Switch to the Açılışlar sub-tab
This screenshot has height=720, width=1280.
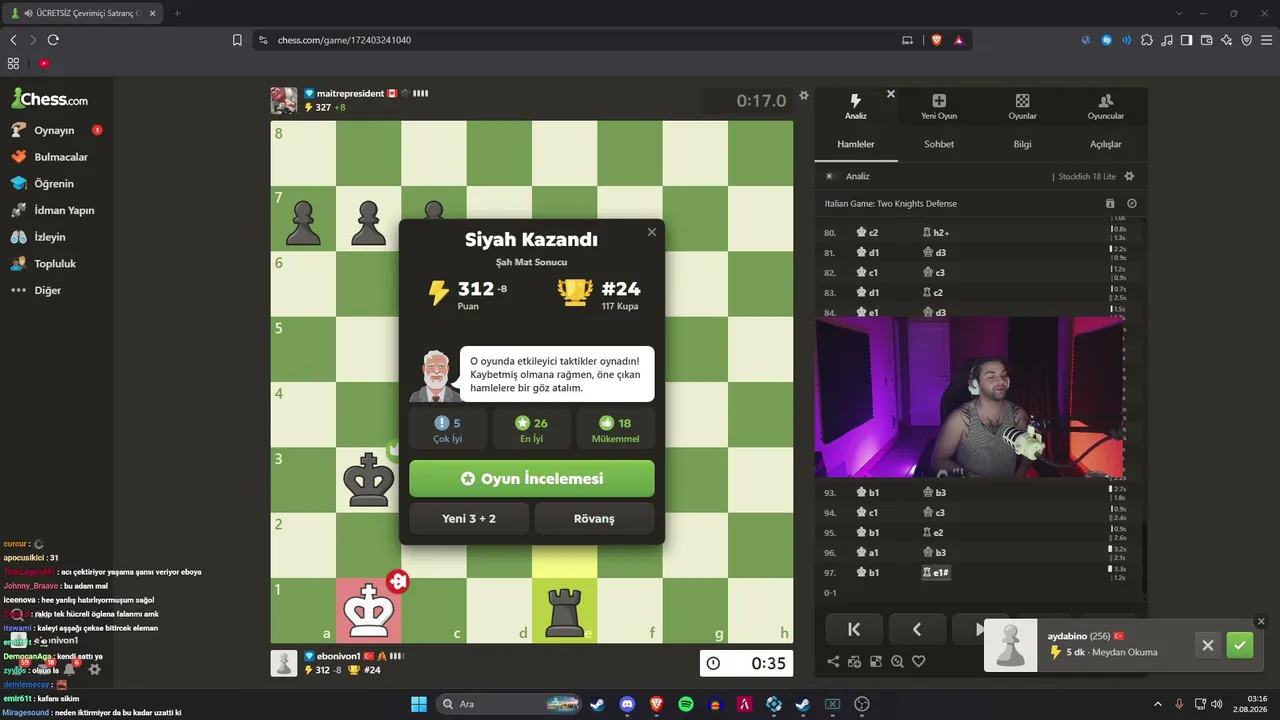(1105, 144)
